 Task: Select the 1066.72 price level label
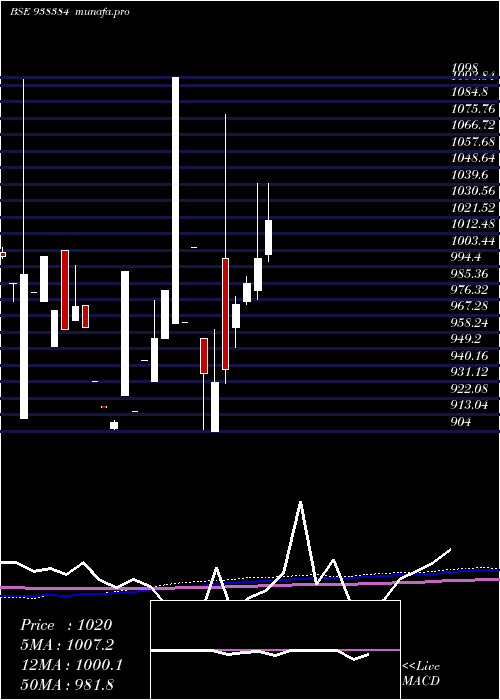(473, 125)
